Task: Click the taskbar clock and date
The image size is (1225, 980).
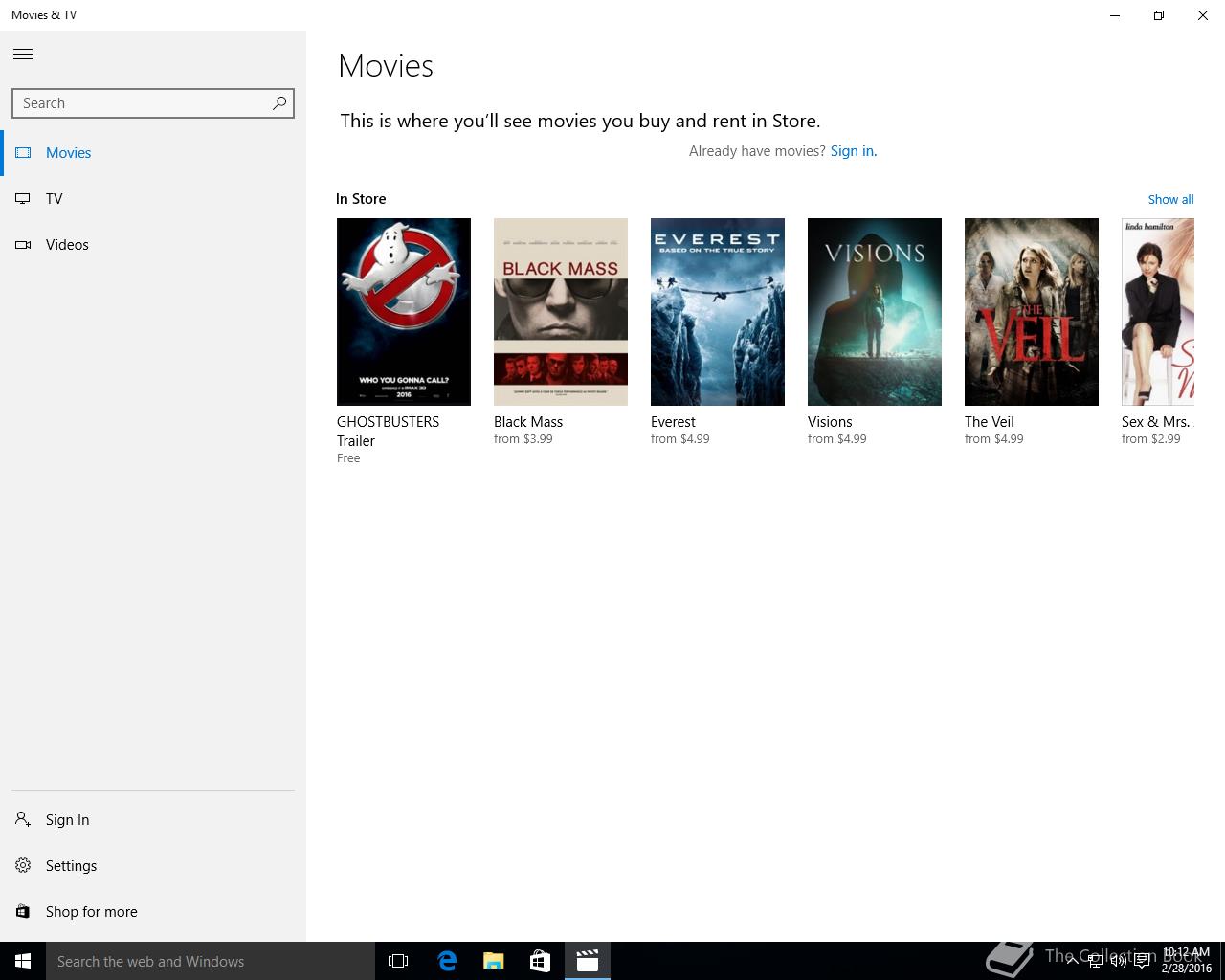Action: 1187,961
